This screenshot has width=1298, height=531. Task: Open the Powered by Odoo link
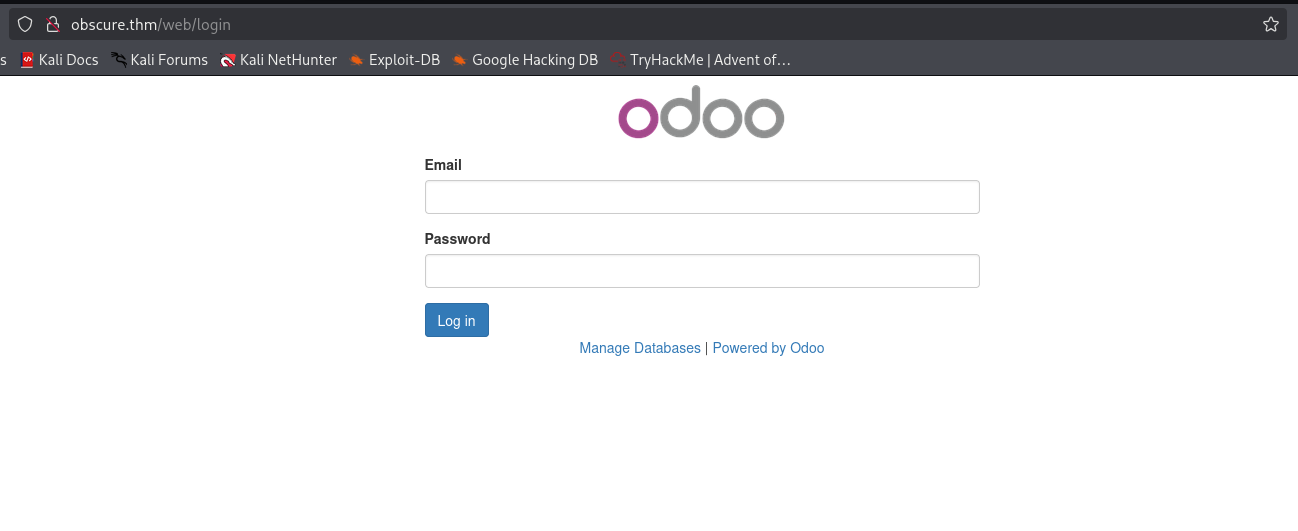(768, 348)
